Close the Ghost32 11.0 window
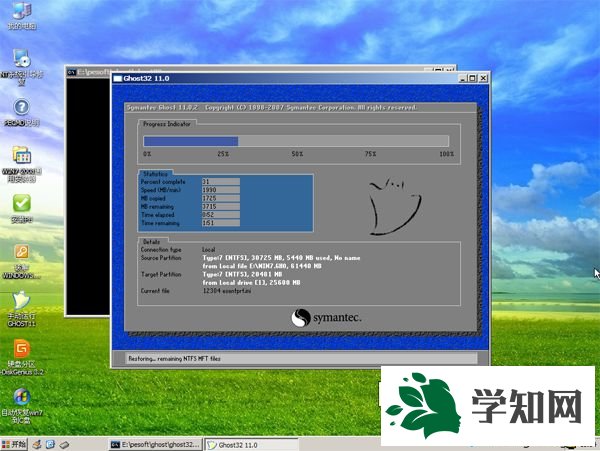 [x=483, y=78]
